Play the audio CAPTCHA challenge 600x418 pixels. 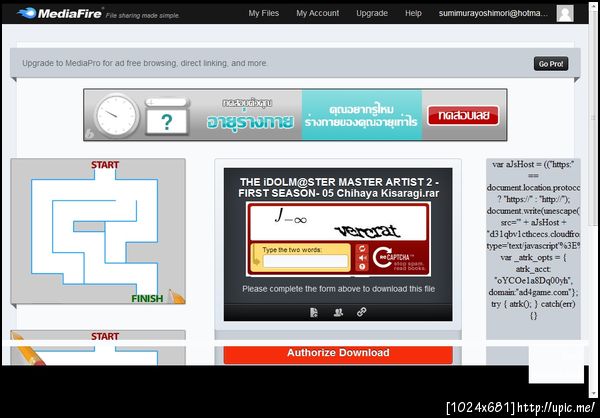pyautogui.click(x=362, y=258)
